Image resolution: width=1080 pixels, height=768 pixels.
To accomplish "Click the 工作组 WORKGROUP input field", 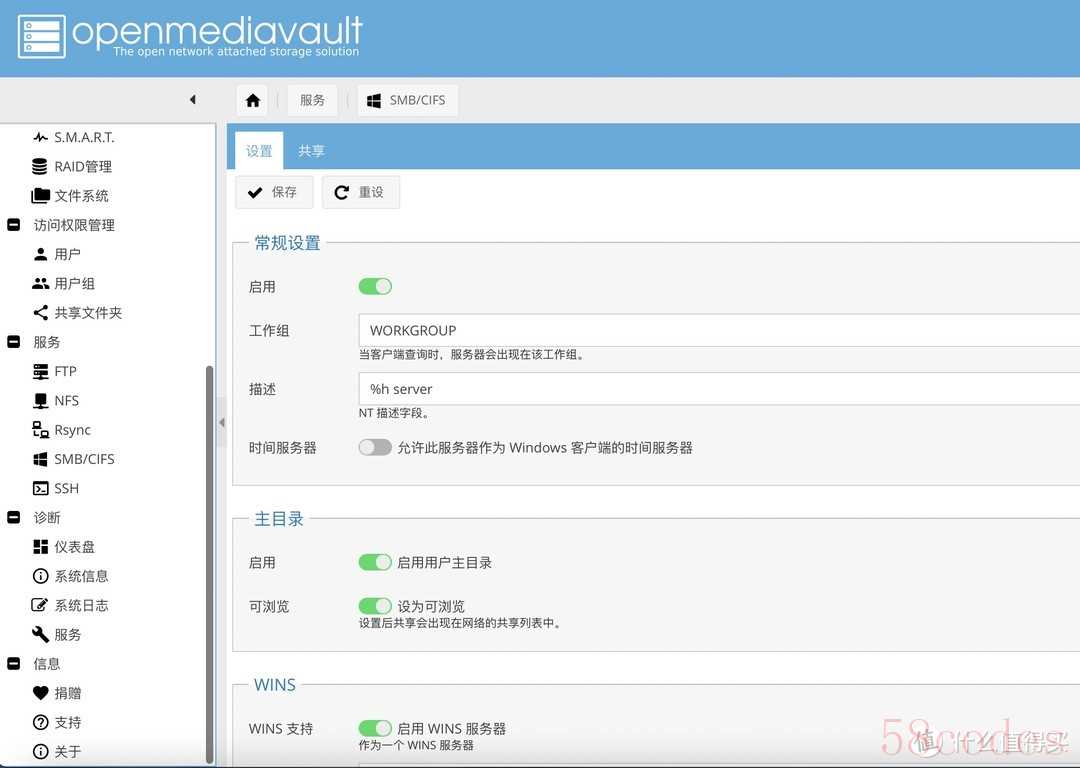I will point(719,330).
